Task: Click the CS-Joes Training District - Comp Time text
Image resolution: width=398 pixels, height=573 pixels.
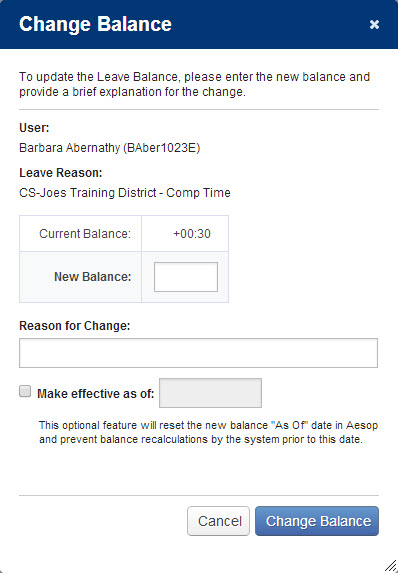Action: click(125, 193)
